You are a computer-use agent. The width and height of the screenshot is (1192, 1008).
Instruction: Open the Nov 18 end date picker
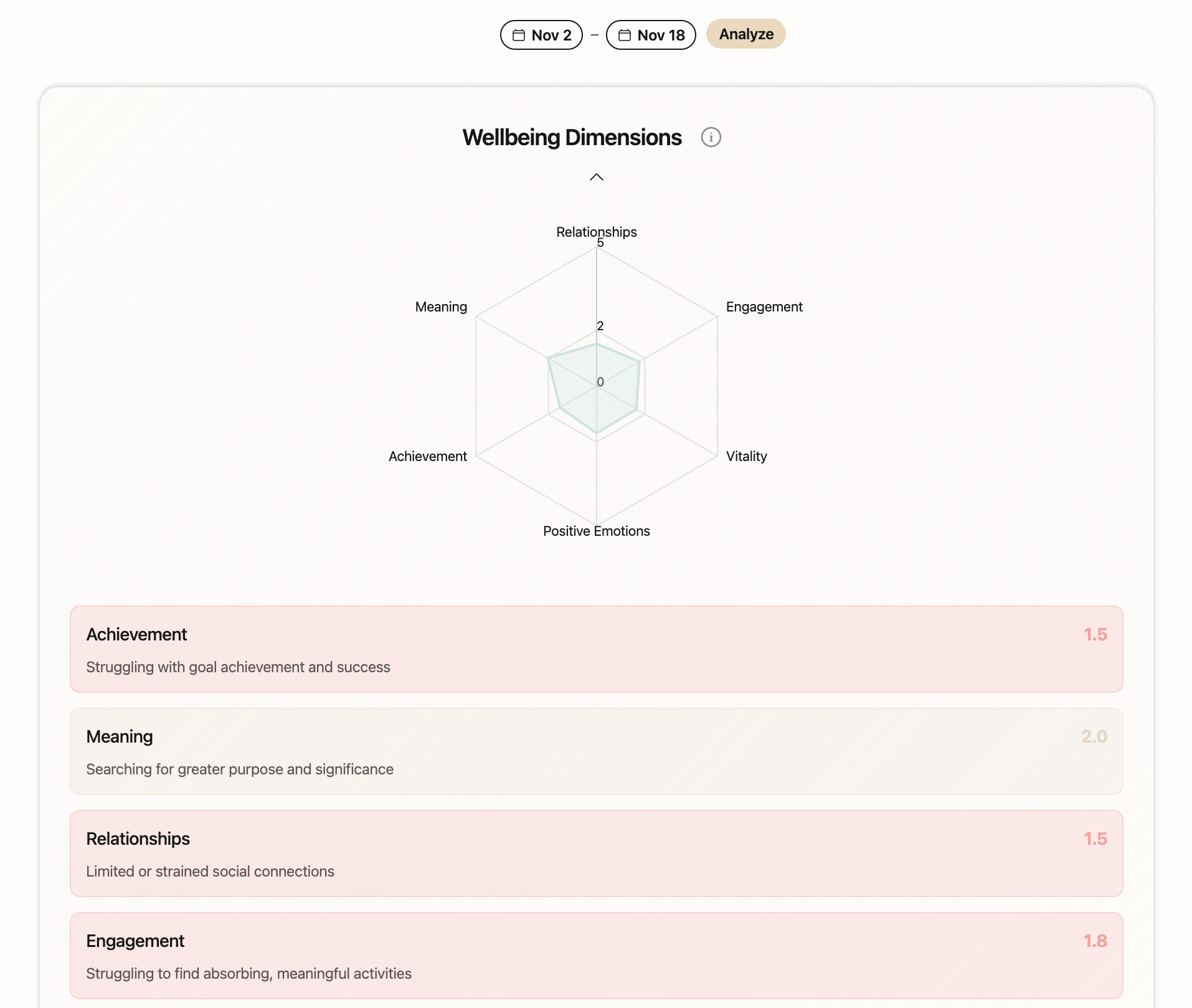651,35
